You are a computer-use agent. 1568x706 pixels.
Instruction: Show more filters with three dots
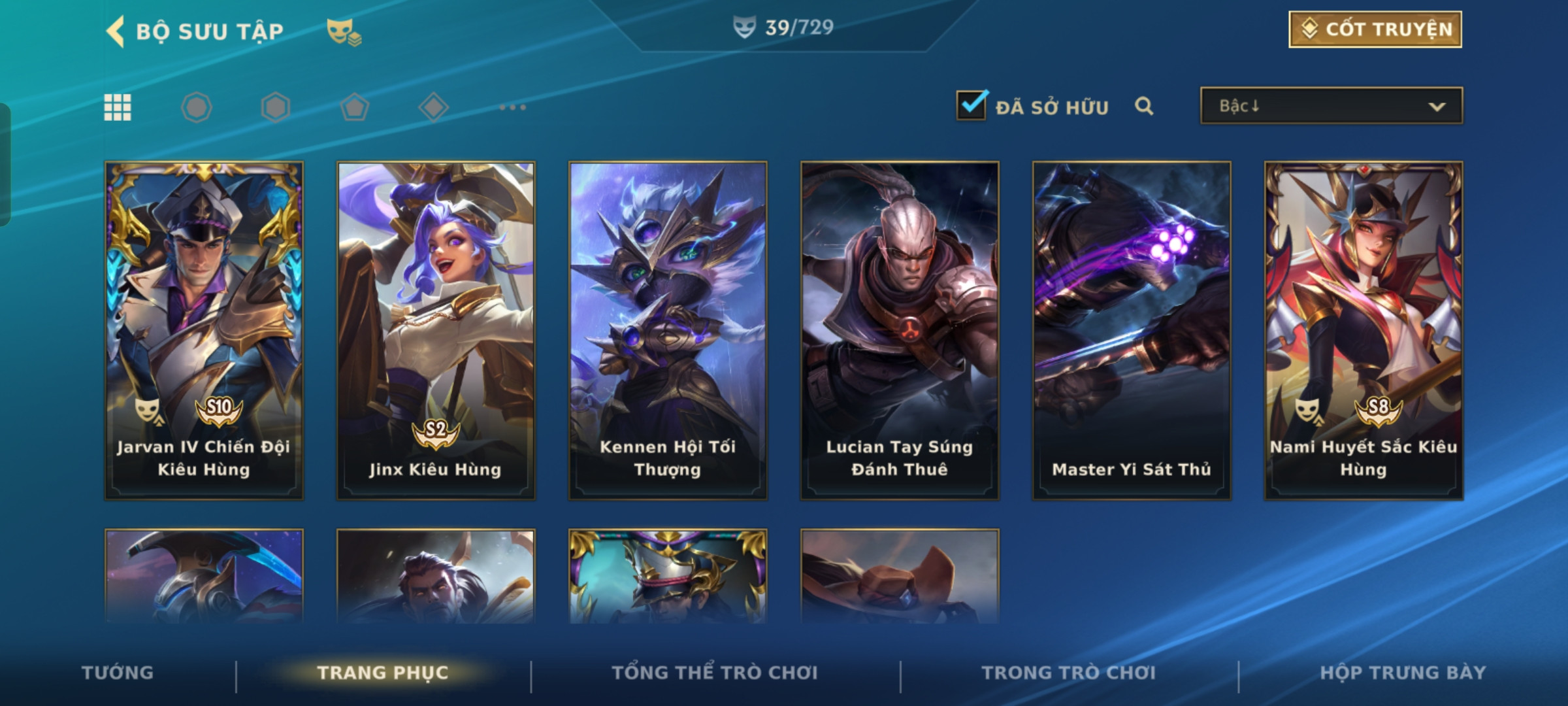(x=513, y=107)
